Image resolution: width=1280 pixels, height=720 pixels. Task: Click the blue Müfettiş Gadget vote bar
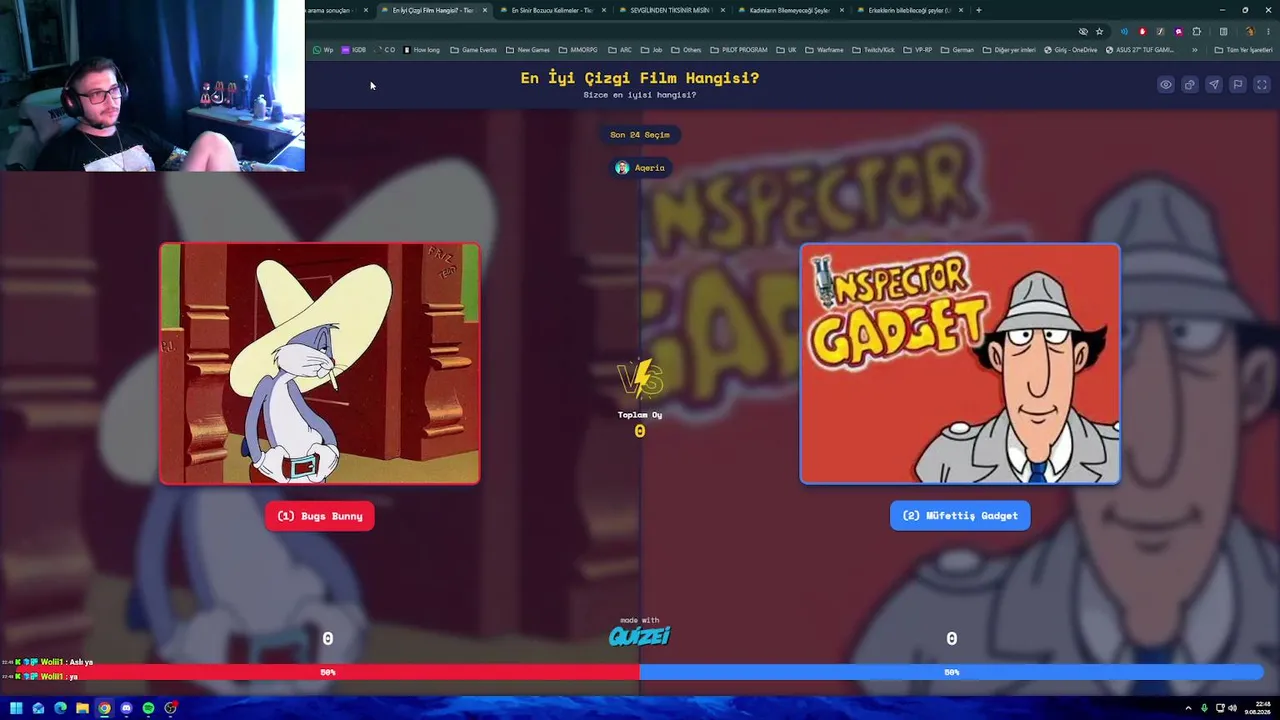click(951, 672)
